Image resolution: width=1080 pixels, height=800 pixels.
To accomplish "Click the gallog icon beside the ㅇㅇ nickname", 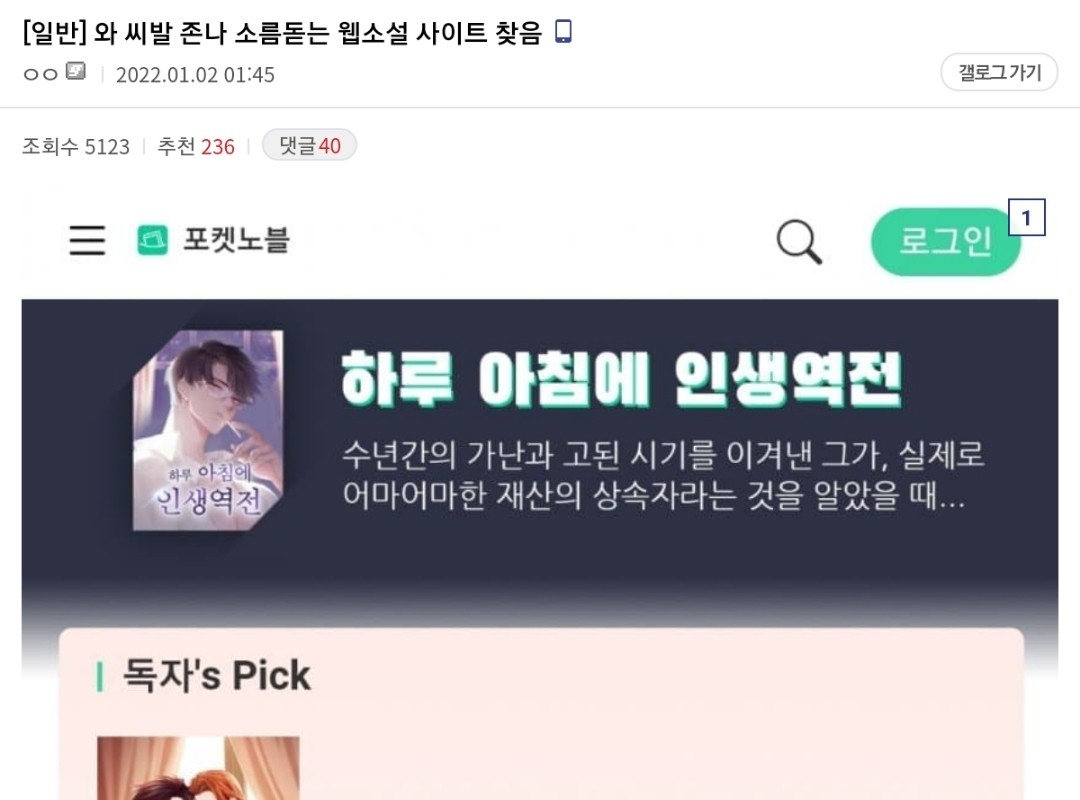I will 76,71.
